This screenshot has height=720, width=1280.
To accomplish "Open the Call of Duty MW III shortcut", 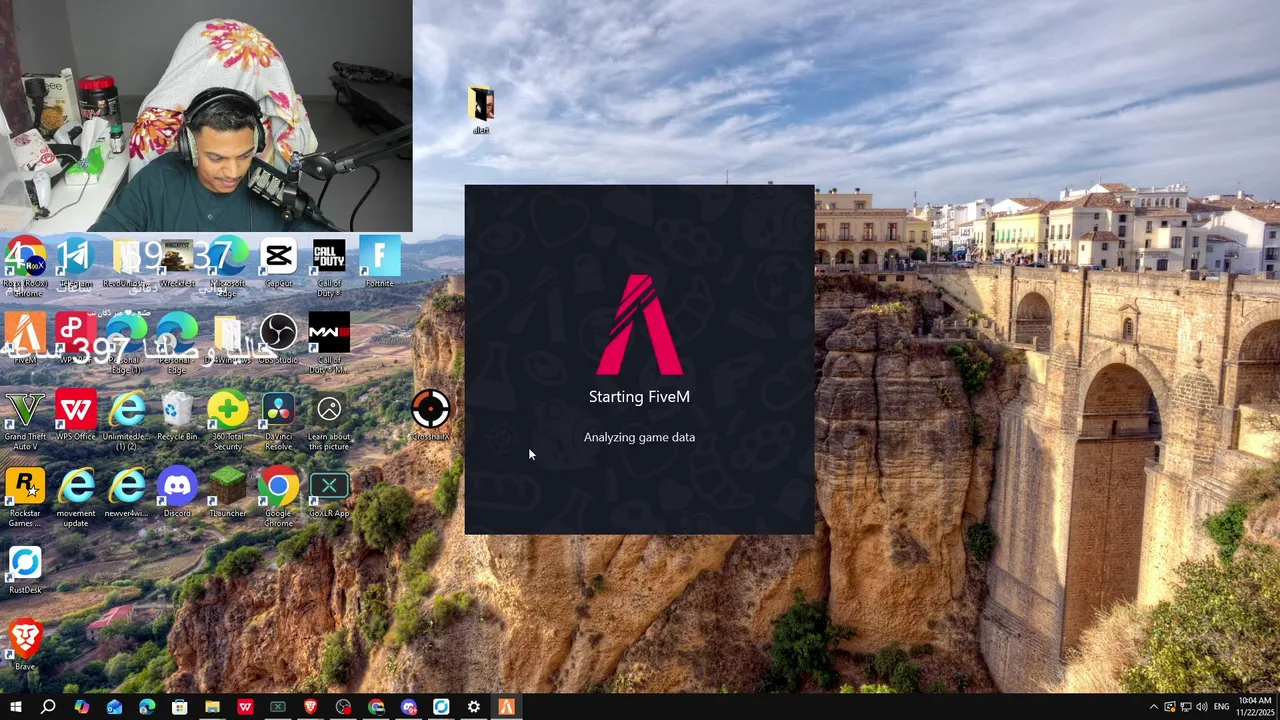I will click(x=329, y=342).
